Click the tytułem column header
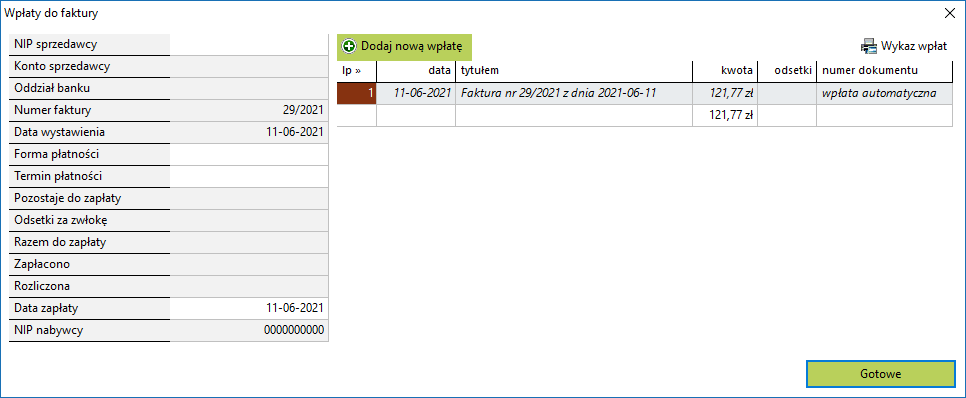 tap(574, 71)
